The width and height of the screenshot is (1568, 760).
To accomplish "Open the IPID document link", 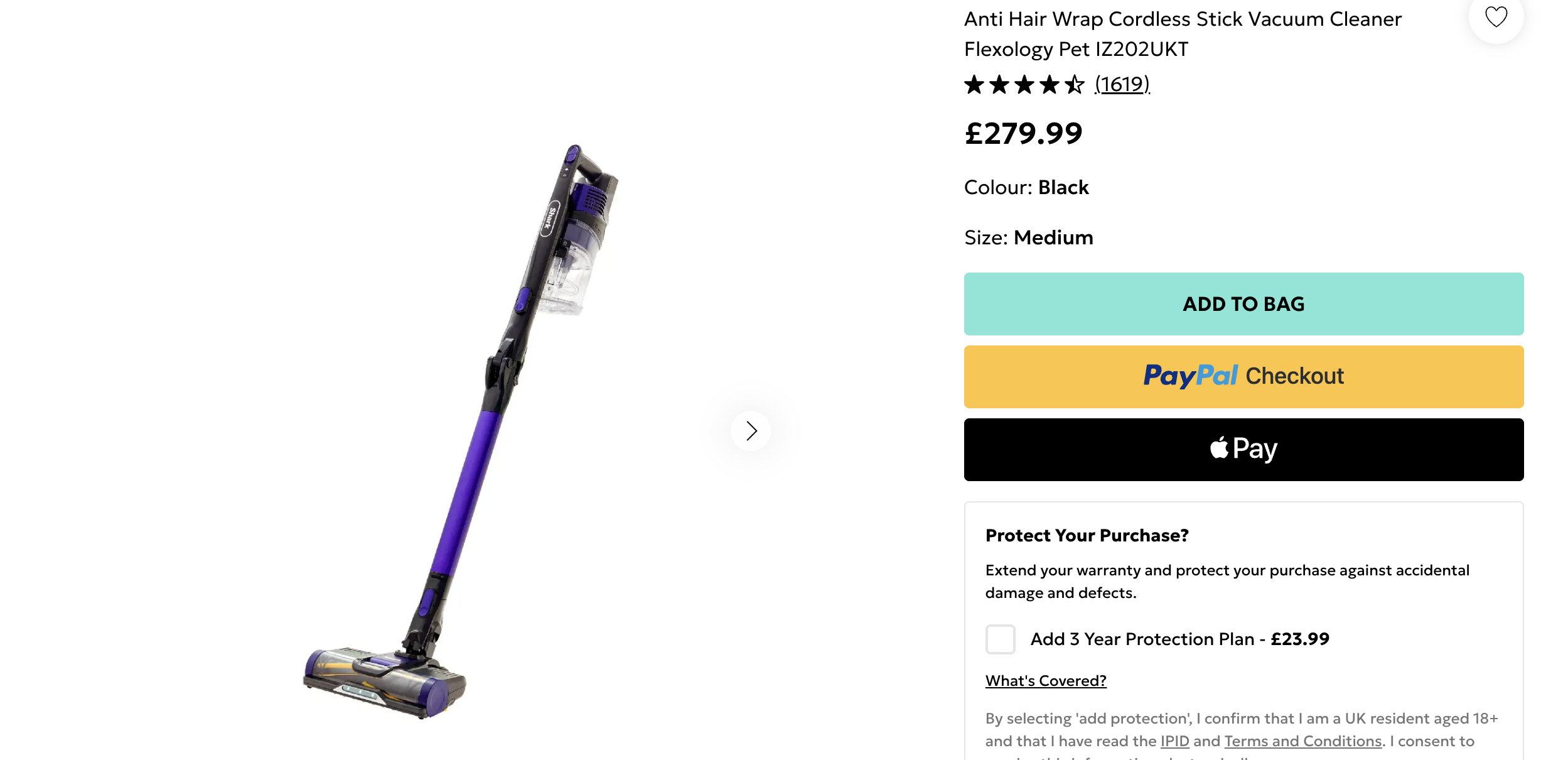I will click(x=1174, y=741).
